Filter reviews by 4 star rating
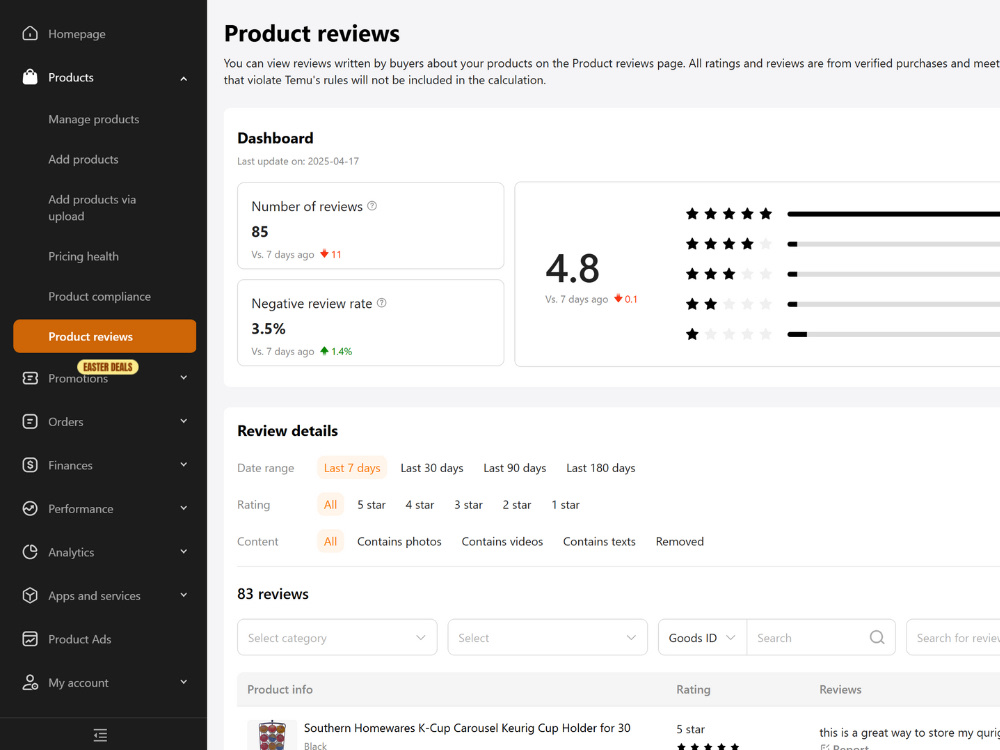The image size is (1000, 750). (x=420, y=504)
